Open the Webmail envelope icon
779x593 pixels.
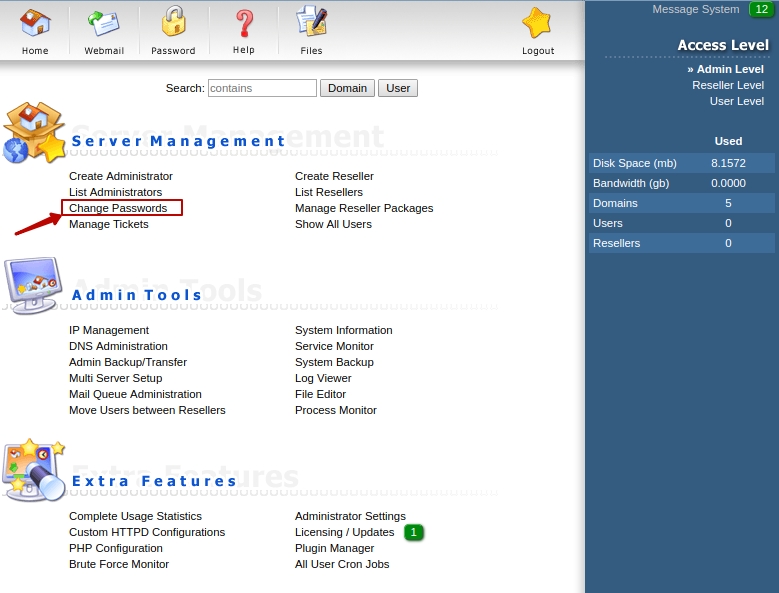pos(104,24)
